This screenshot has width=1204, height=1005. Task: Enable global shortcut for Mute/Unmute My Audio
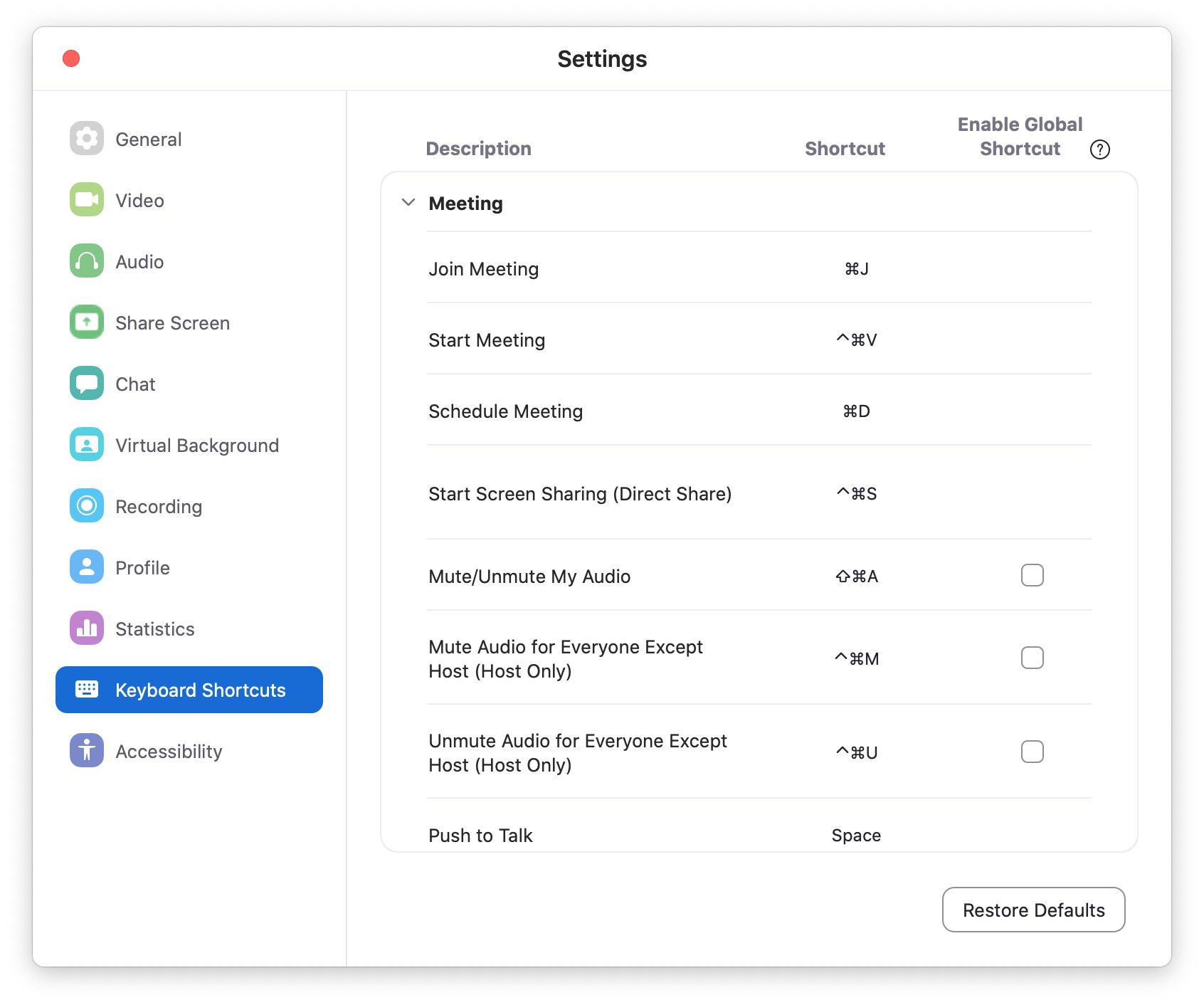pos(1032,575)
